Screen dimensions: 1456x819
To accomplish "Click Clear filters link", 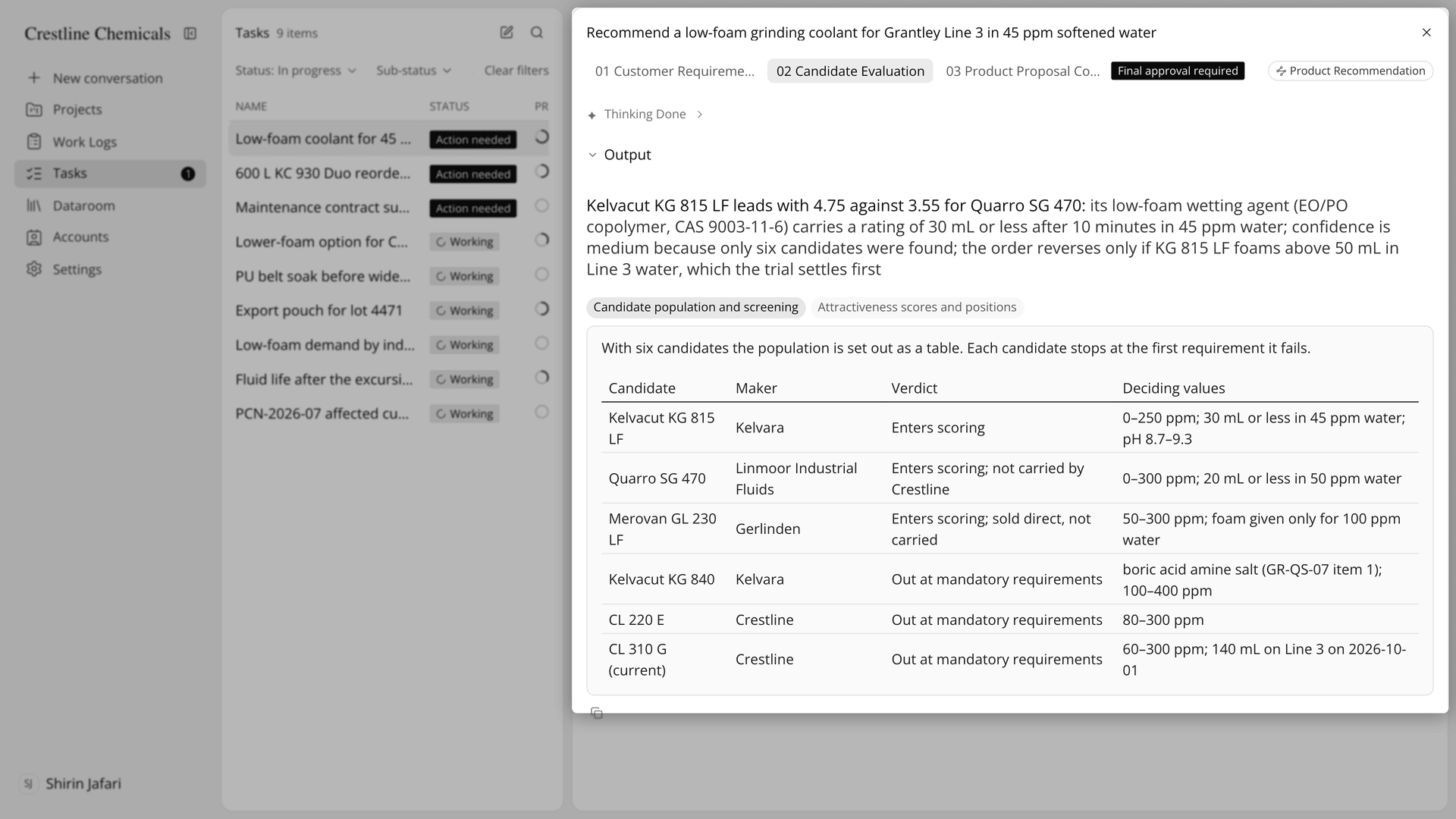I will pos(516,71).
